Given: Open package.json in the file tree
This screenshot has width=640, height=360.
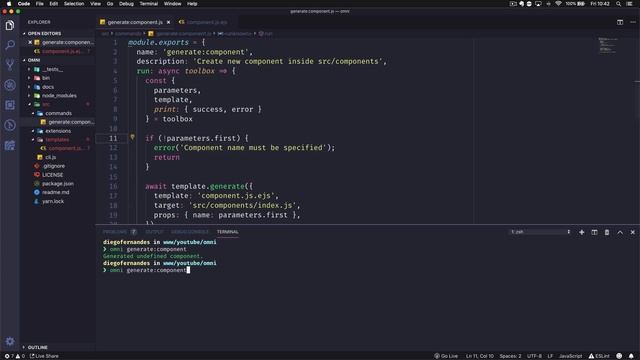Looking at the screenshot, I should (x=58, y=184).
